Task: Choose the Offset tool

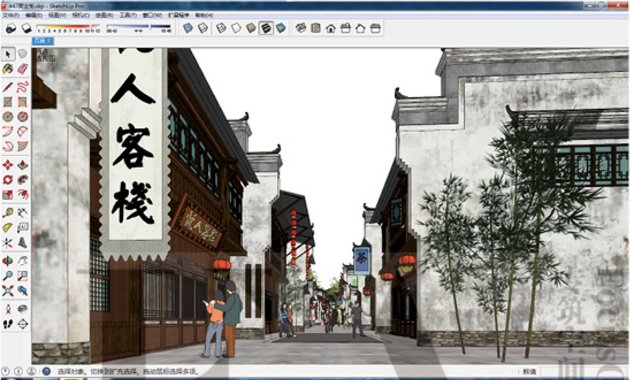Action: (x=22, y=195)
